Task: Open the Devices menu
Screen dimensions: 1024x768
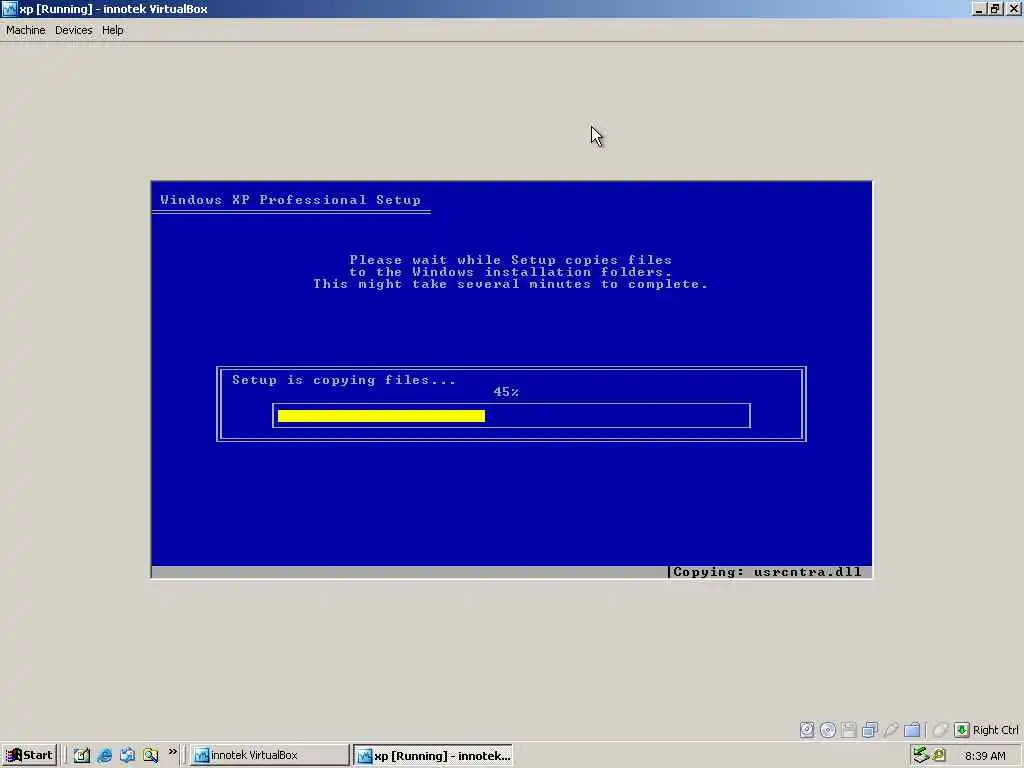Action: (74, 30)
